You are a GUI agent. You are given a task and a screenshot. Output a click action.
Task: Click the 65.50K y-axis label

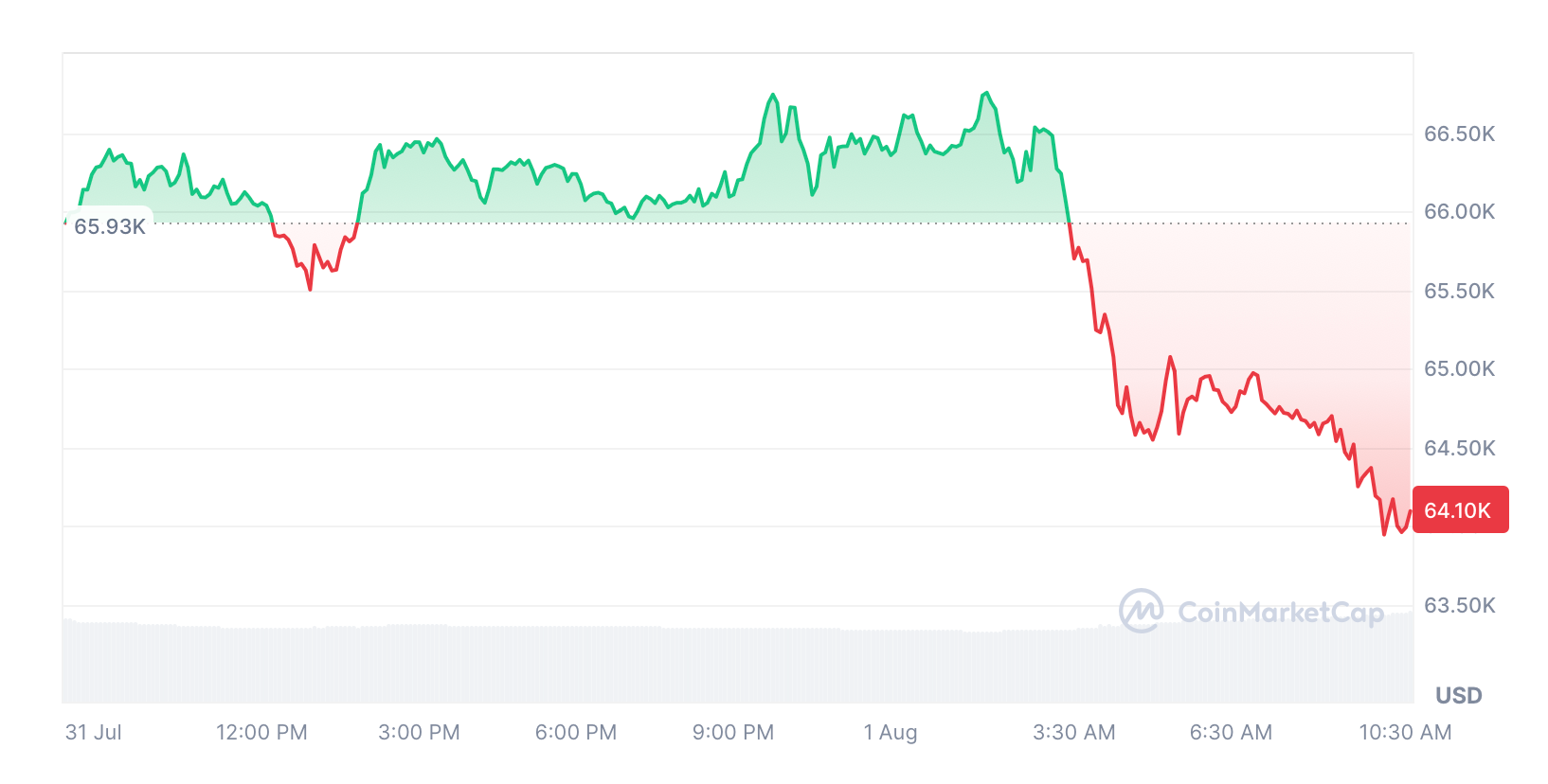coord(1459,291)
